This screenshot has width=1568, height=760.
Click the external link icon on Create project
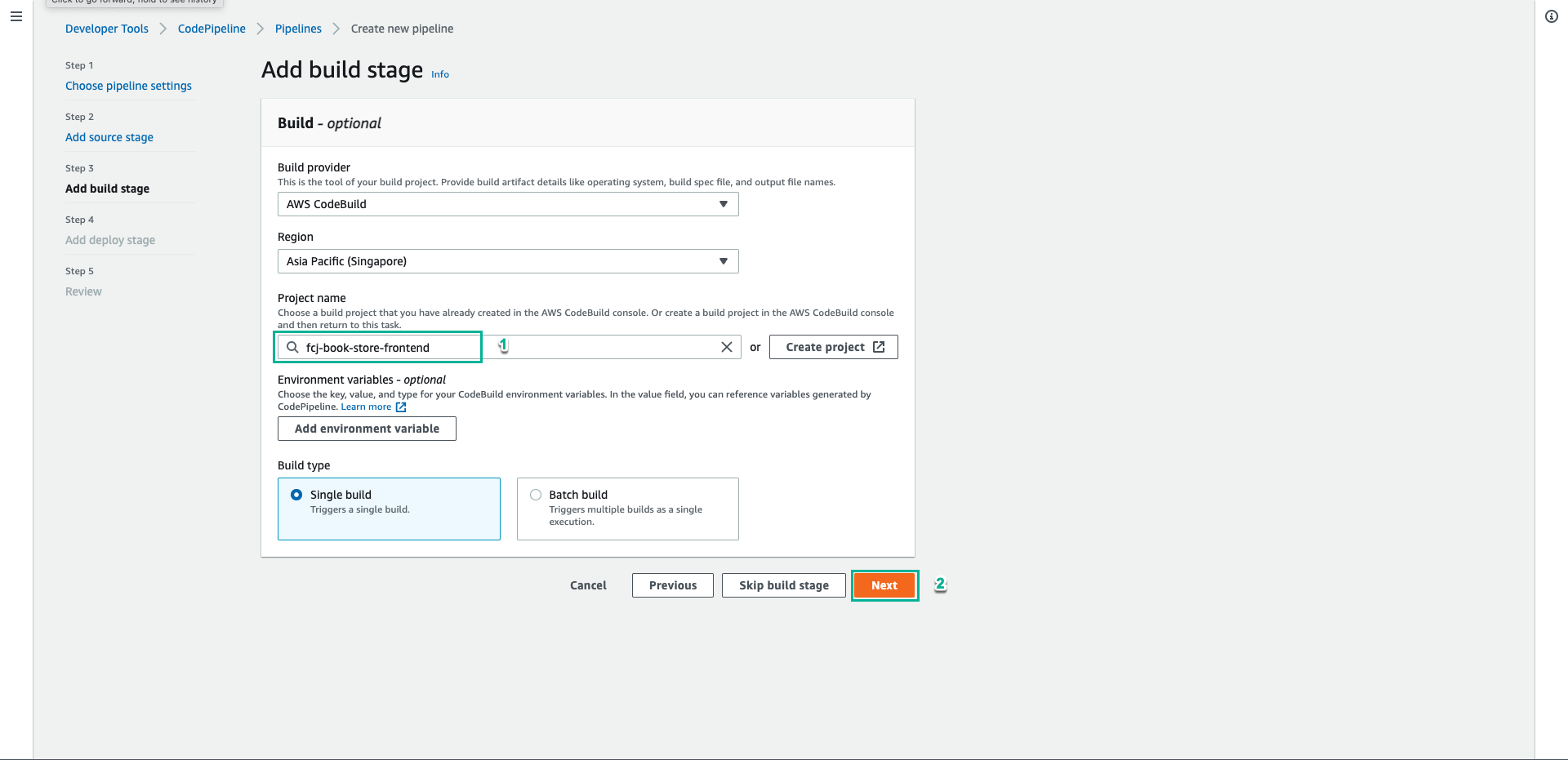[879, 347]
